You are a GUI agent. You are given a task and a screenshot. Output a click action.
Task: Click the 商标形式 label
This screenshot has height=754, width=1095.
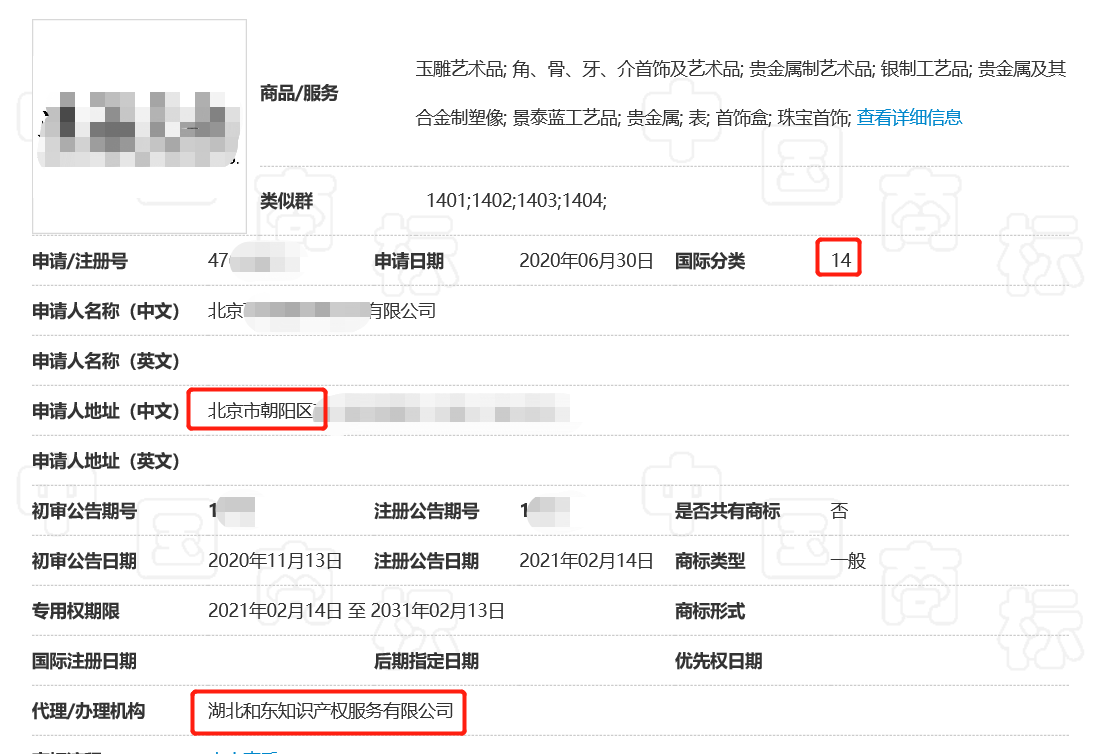(710, 611)
